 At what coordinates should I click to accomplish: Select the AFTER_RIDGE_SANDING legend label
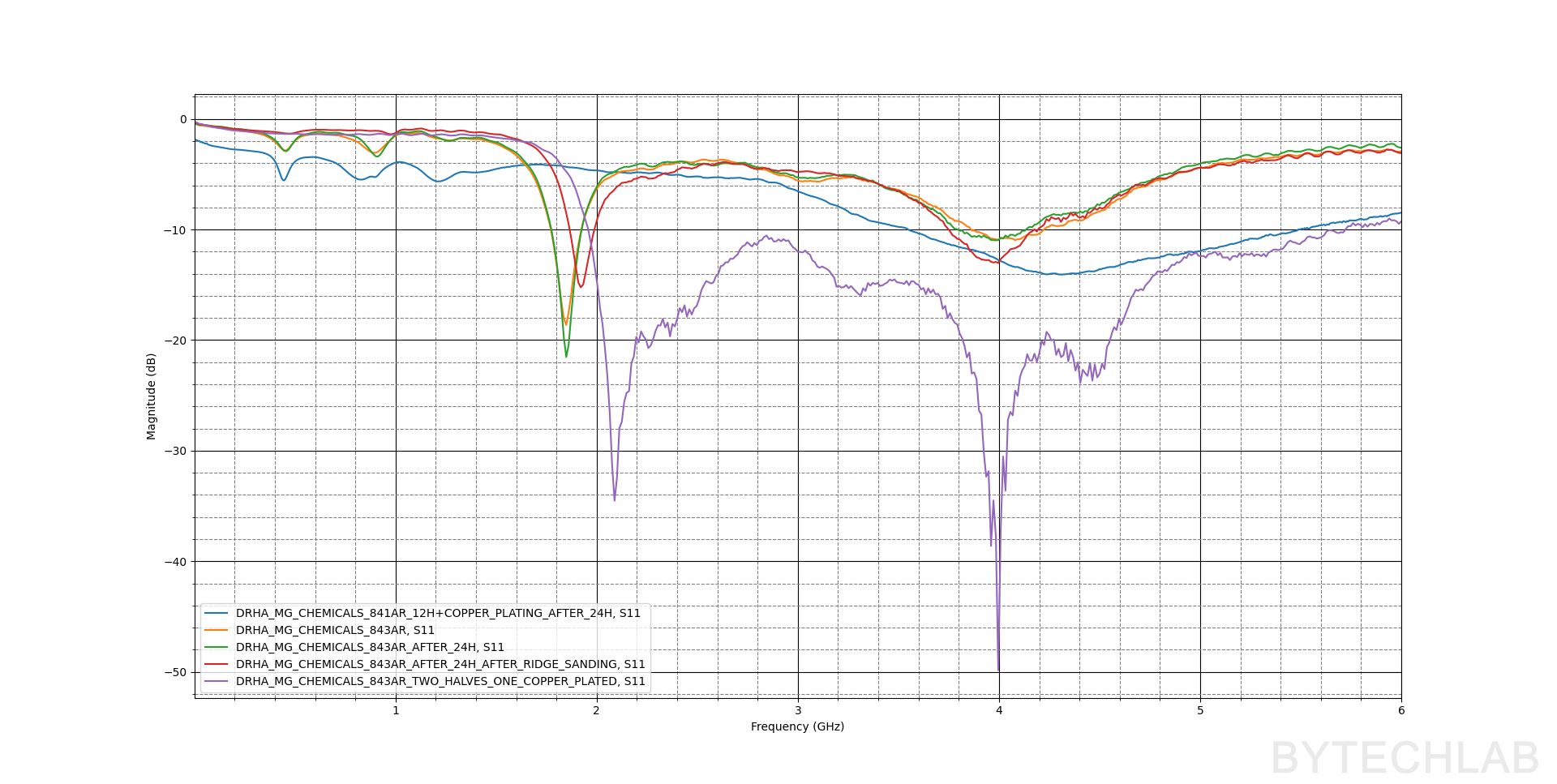click(440, 664)
